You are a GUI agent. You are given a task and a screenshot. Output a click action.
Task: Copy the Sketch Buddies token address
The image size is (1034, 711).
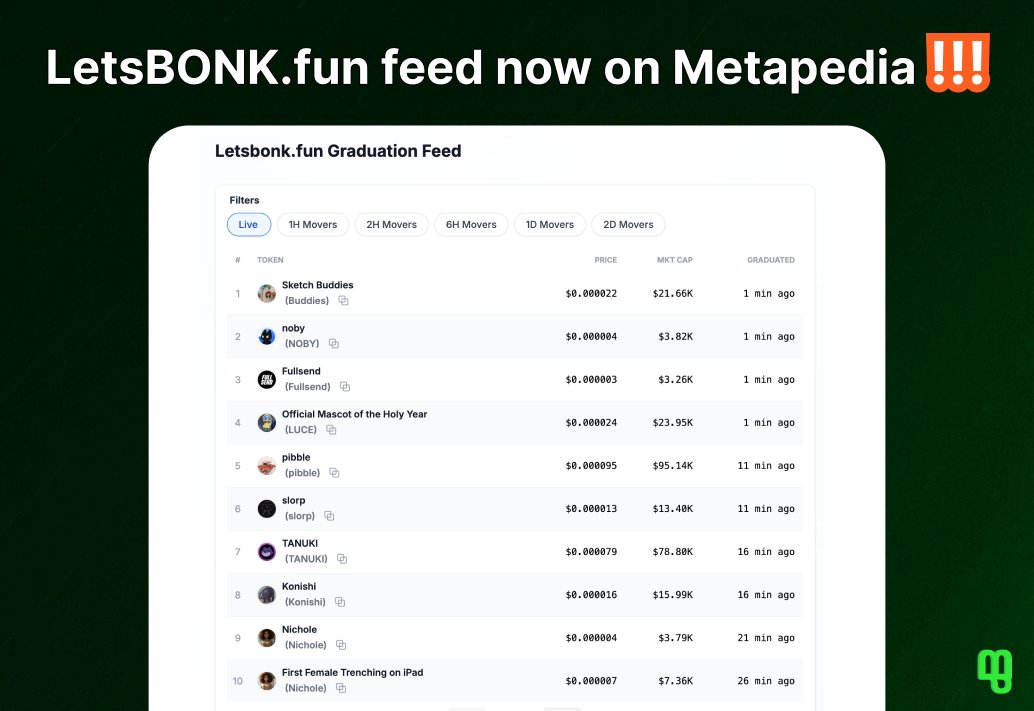tap(343, 300)
